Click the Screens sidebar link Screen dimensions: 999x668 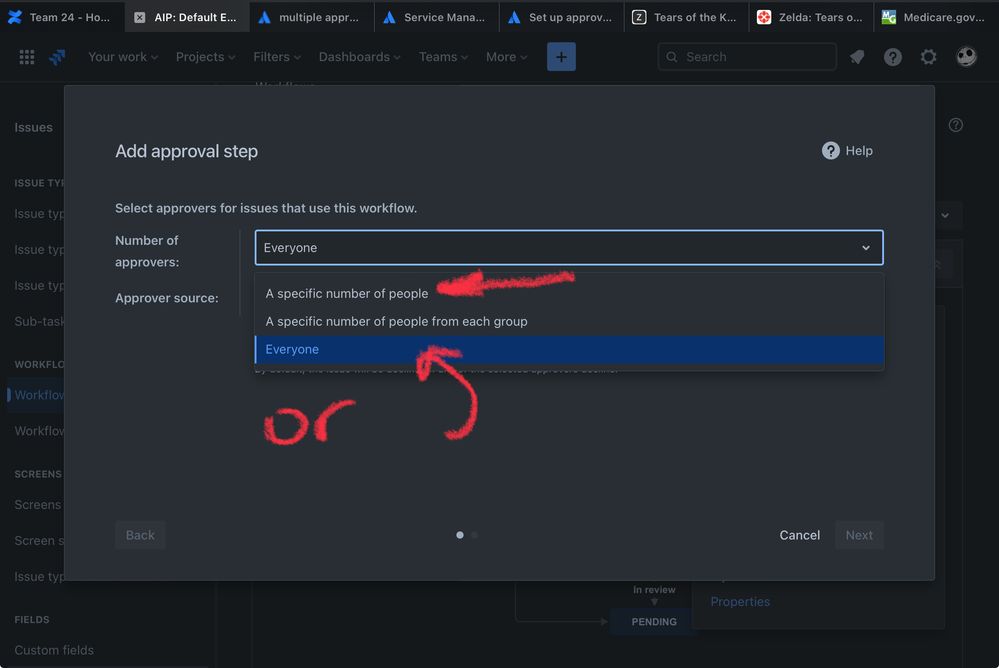(38, 505)
